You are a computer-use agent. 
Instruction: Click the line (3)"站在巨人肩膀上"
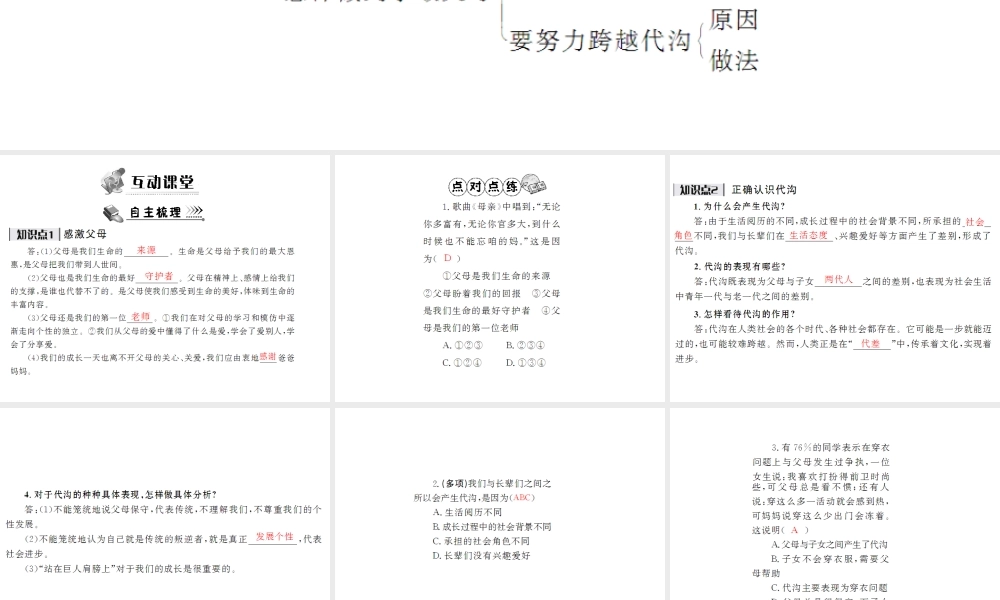tap(131, 569)
